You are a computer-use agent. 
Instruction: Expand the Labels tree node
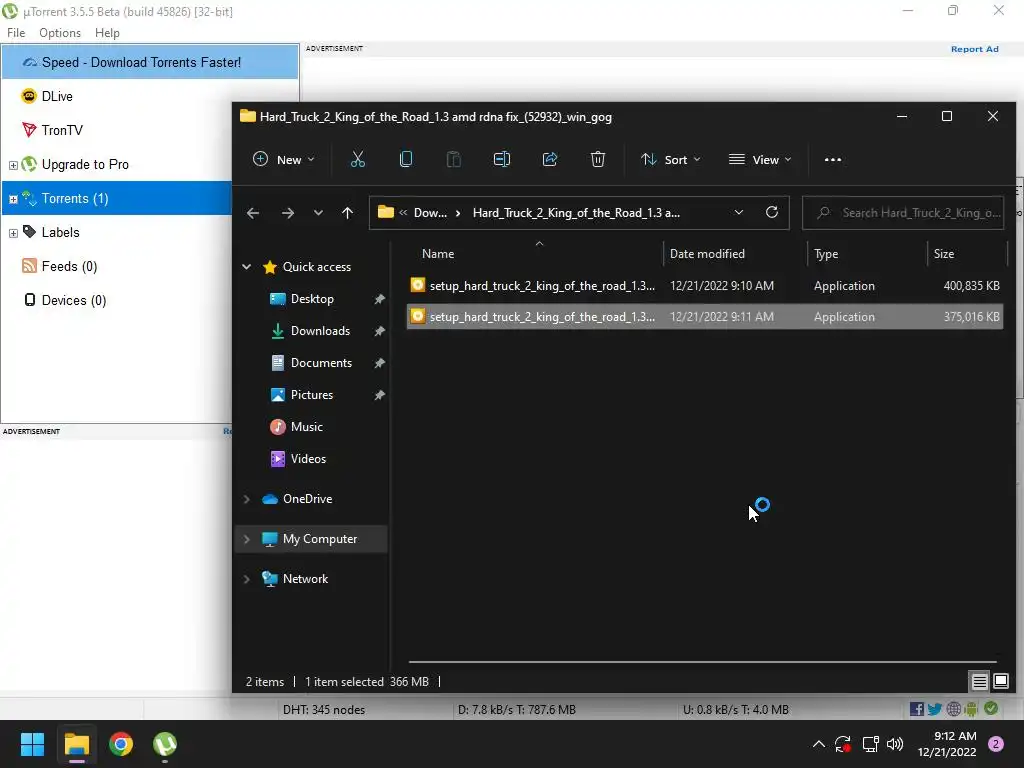click(13, 233)
